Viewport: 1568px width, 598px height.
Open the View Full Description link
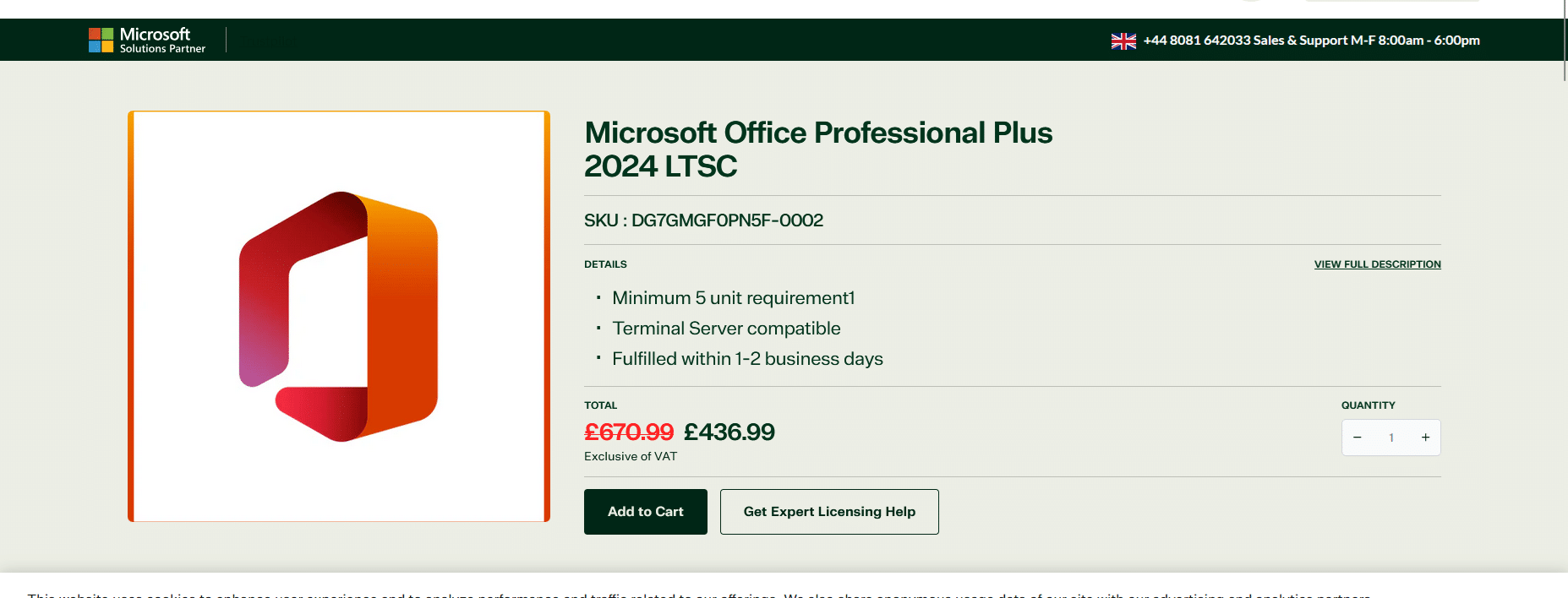tap(1377, 264)
